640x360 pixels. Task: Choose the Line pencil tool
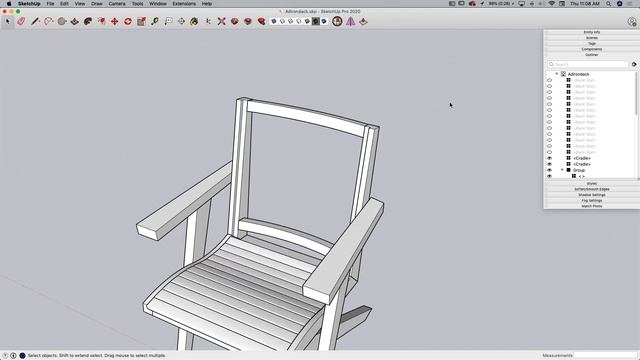(x=35, y=21)
